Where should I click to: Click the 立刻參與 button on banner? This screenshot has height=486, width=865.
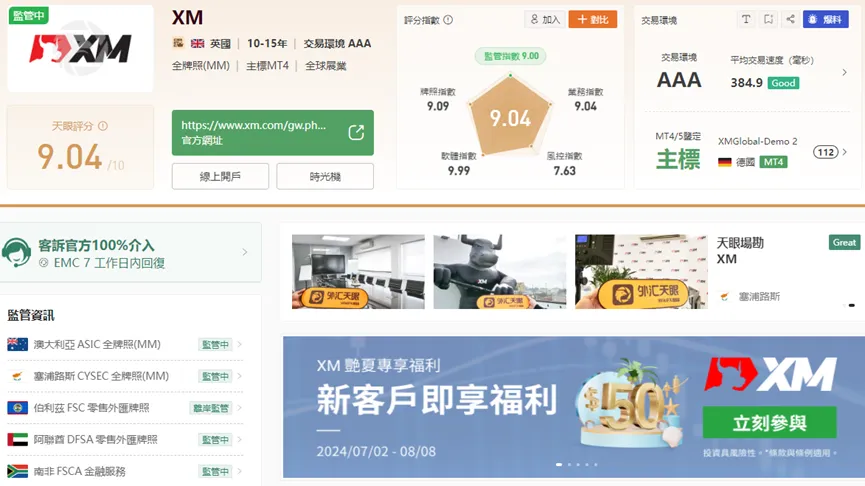(770, 423)
